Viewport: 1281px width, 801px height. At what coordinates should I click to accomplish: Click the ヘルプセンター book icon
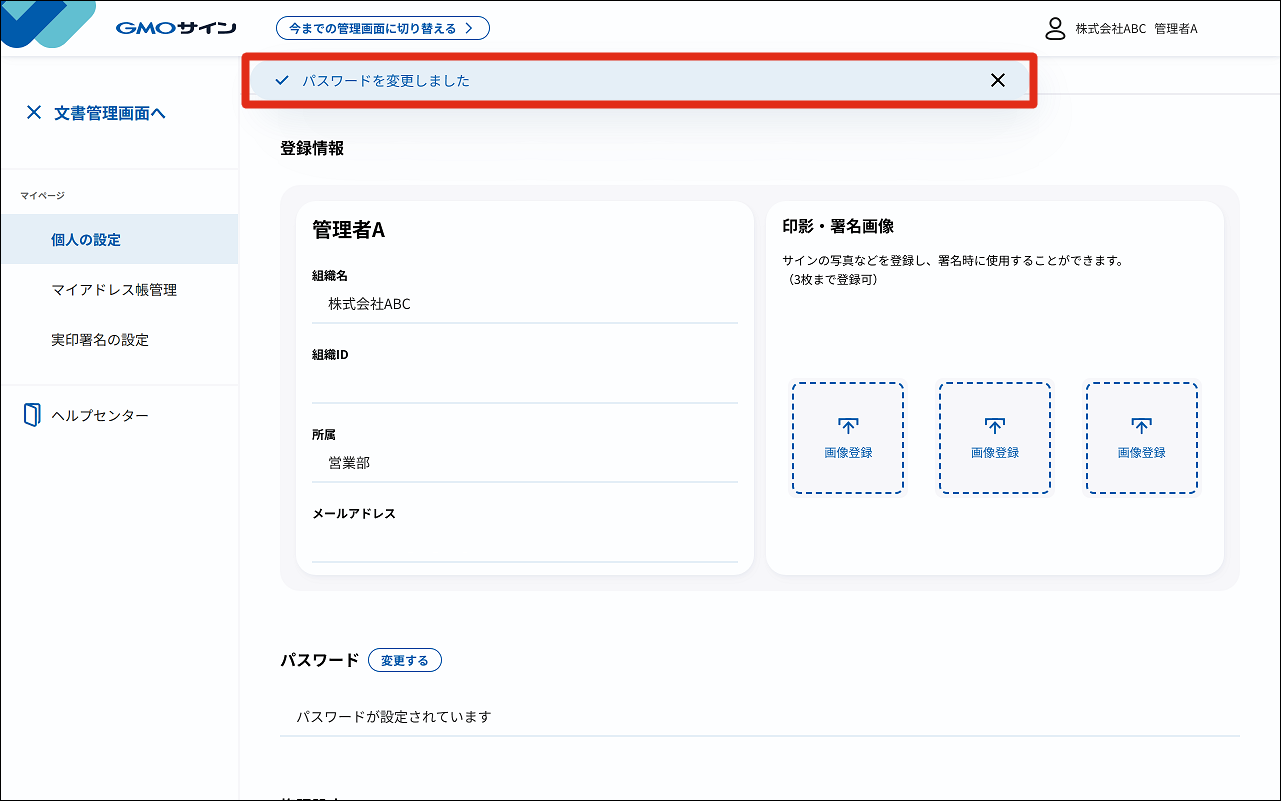pyautogui.click(x=32, y=415)
